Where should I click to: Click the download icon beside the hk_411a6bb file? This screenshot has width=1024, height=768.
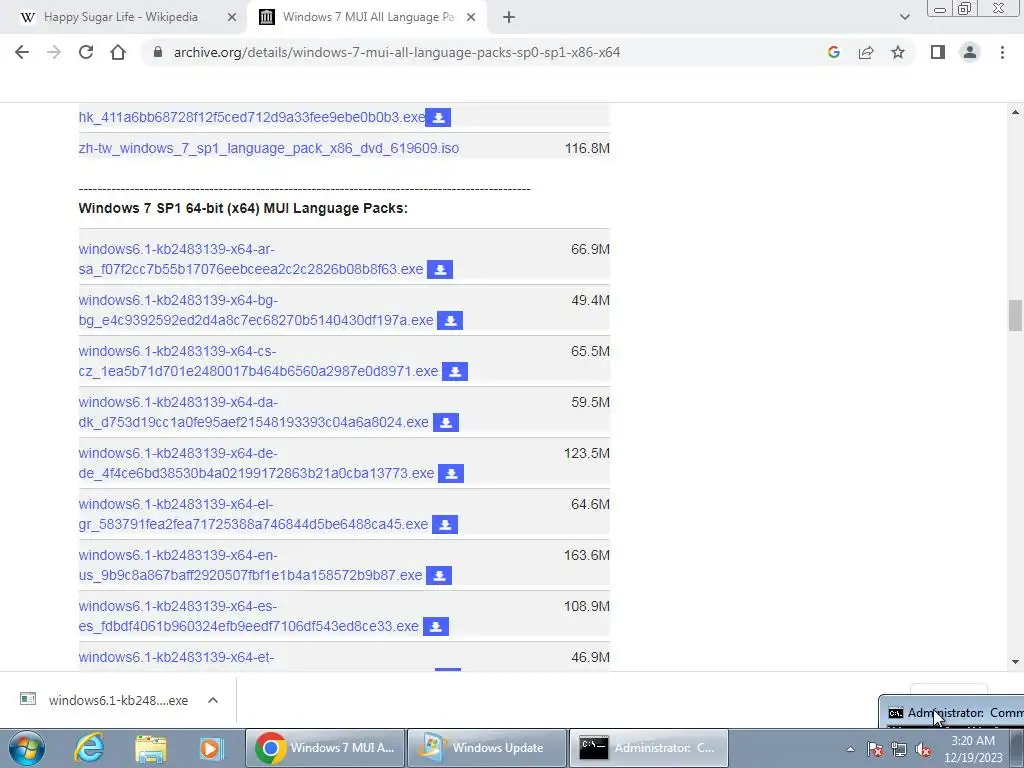click(438, 118)
